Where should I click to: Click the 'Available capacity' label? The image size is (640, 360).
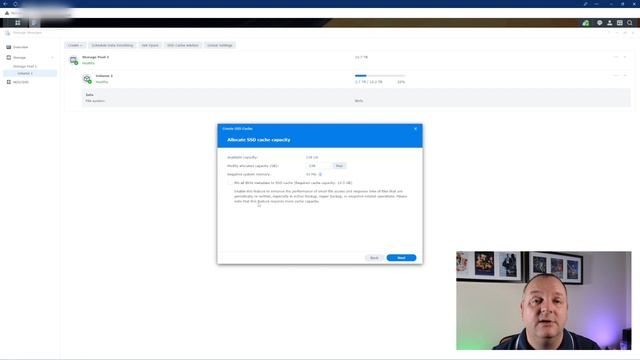click(x=242, y=157)
